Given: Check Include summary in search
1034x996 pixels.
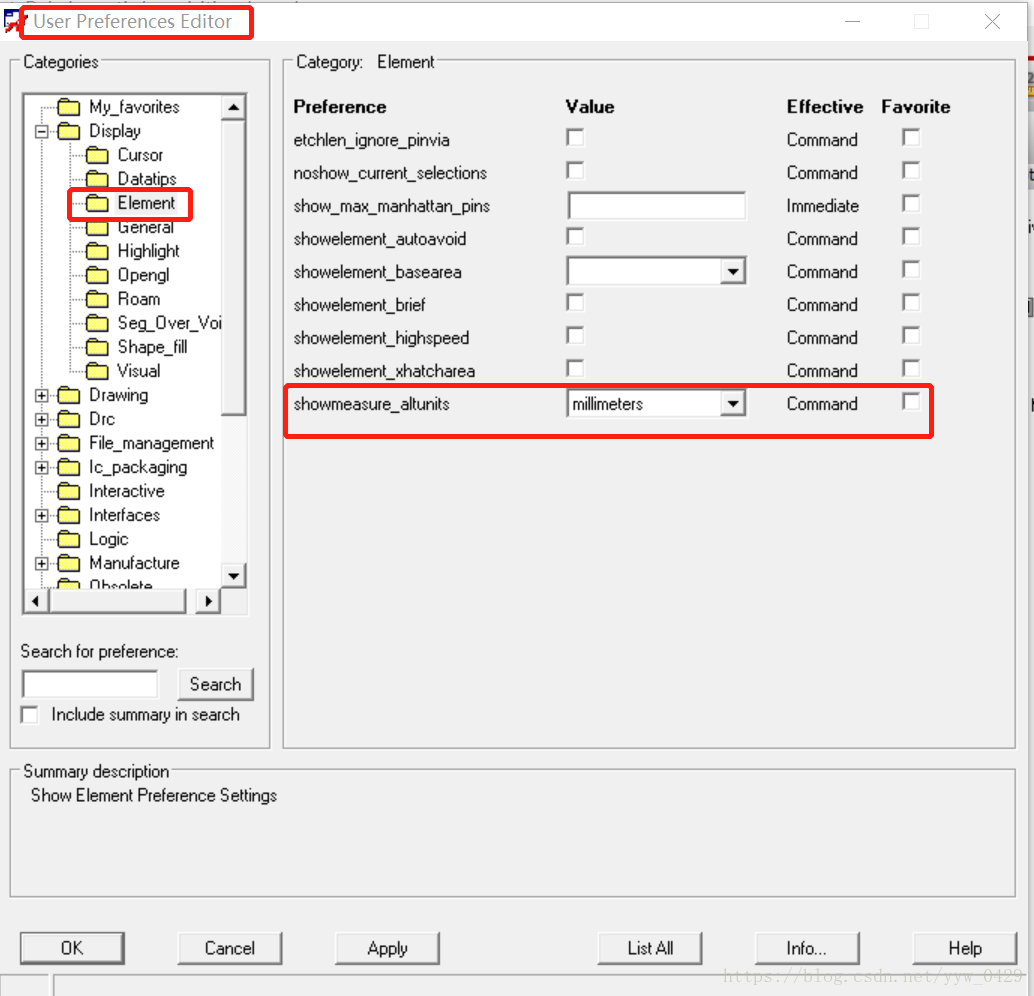Looking at the screenshot, I should pyautogui.click(x=30, y=715).
